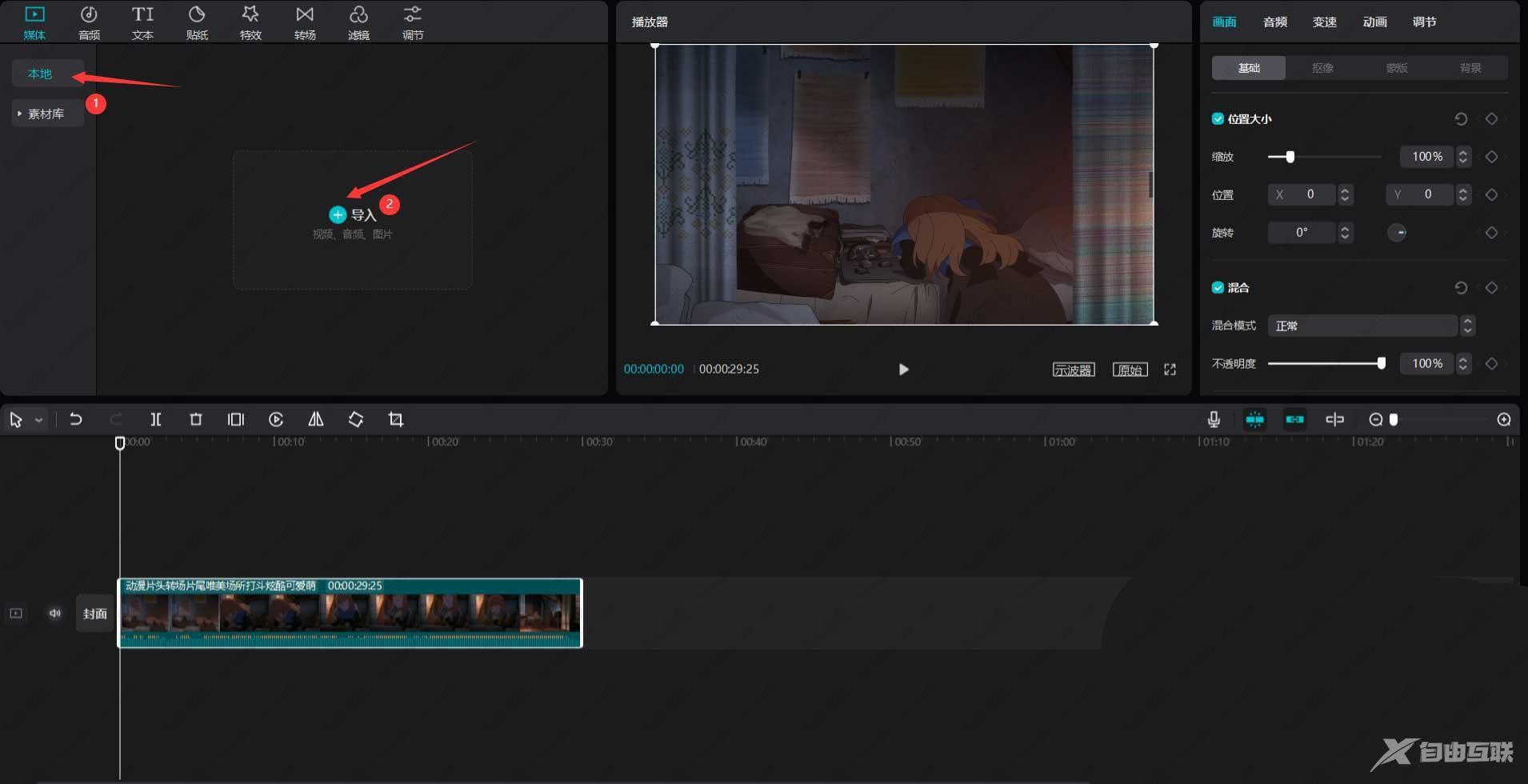1528x784 pixels.
Task: Select the 抠像 cutout sub-tab
Action: pyautogui.click(x=1322, y=68)
